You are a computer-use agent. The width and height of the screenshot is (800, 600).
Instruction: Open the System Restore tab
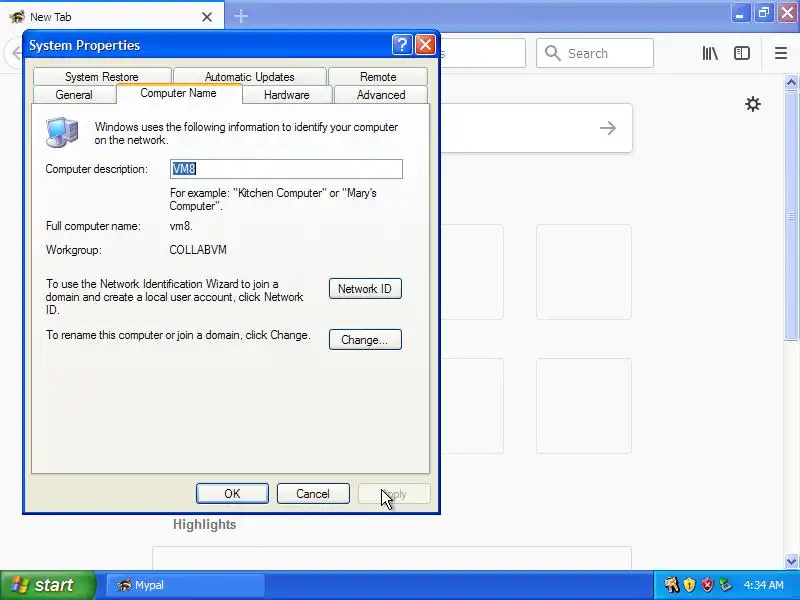coord(102,77)
